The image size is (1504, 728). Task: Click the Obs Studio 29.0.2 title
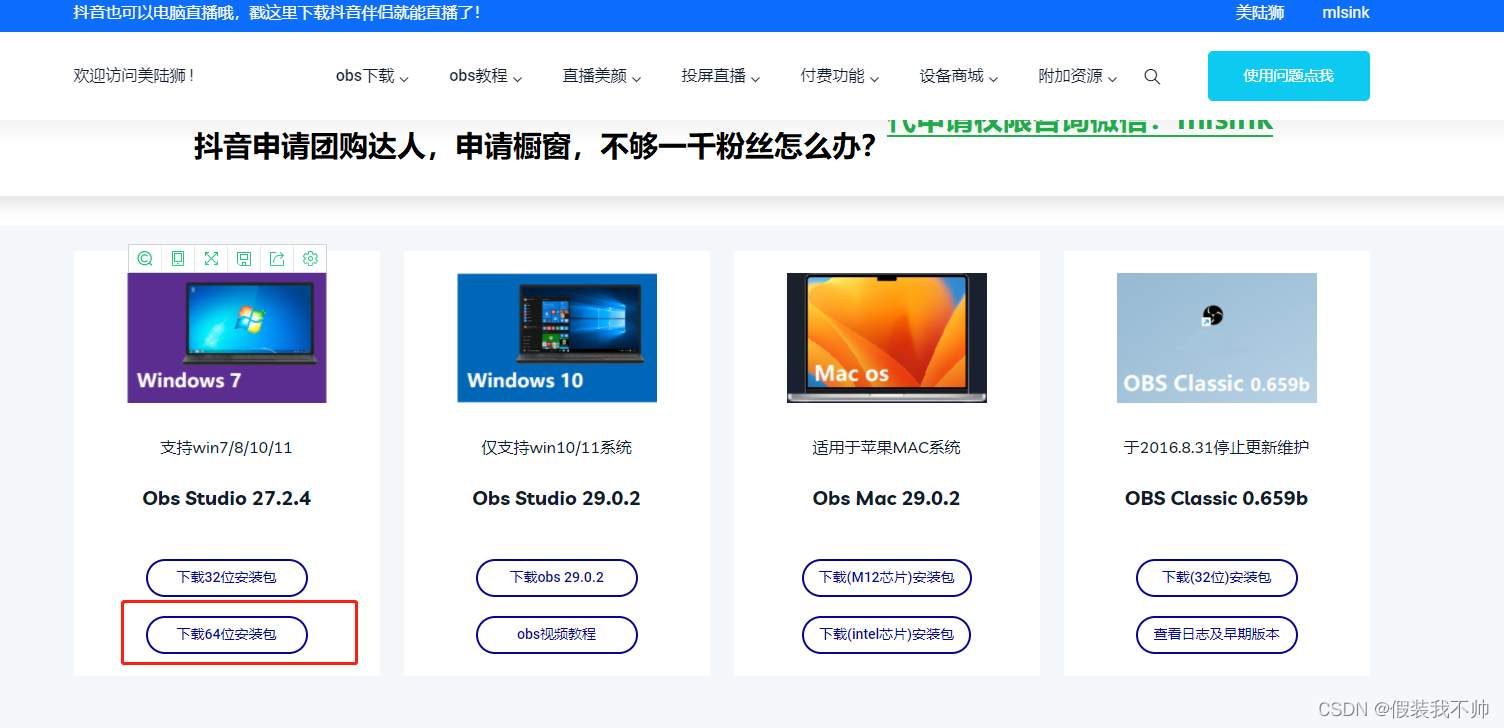pyautogui.click(x=557, y=498)
